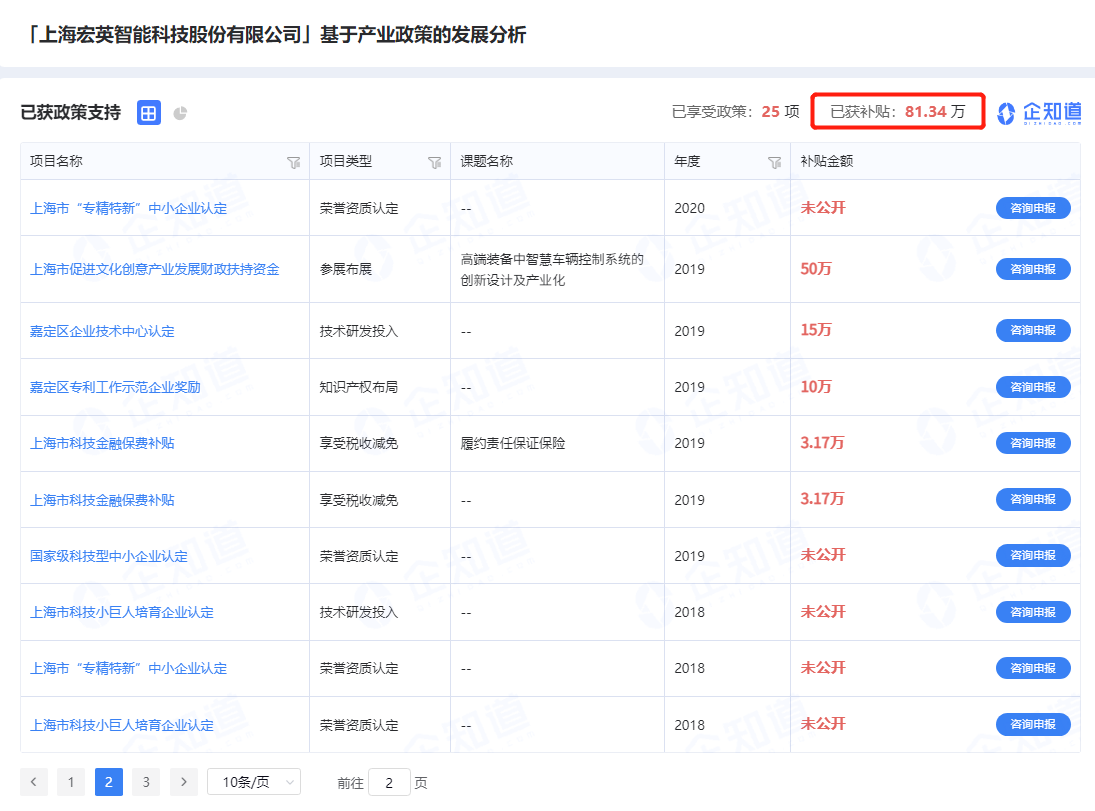Click the 履约责任保证保险 topic cell

pos(513,443)
